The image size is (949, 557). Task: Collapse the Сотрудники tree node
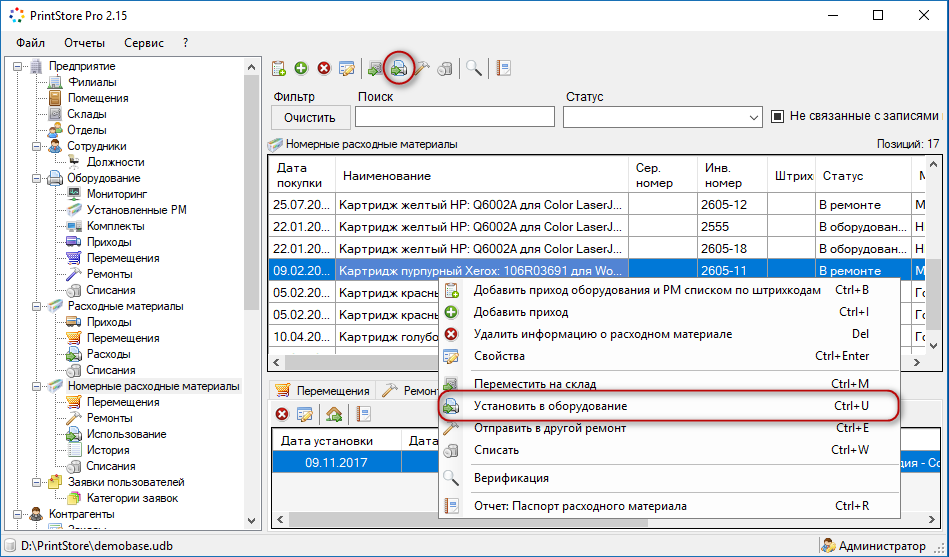coord(38,146)
